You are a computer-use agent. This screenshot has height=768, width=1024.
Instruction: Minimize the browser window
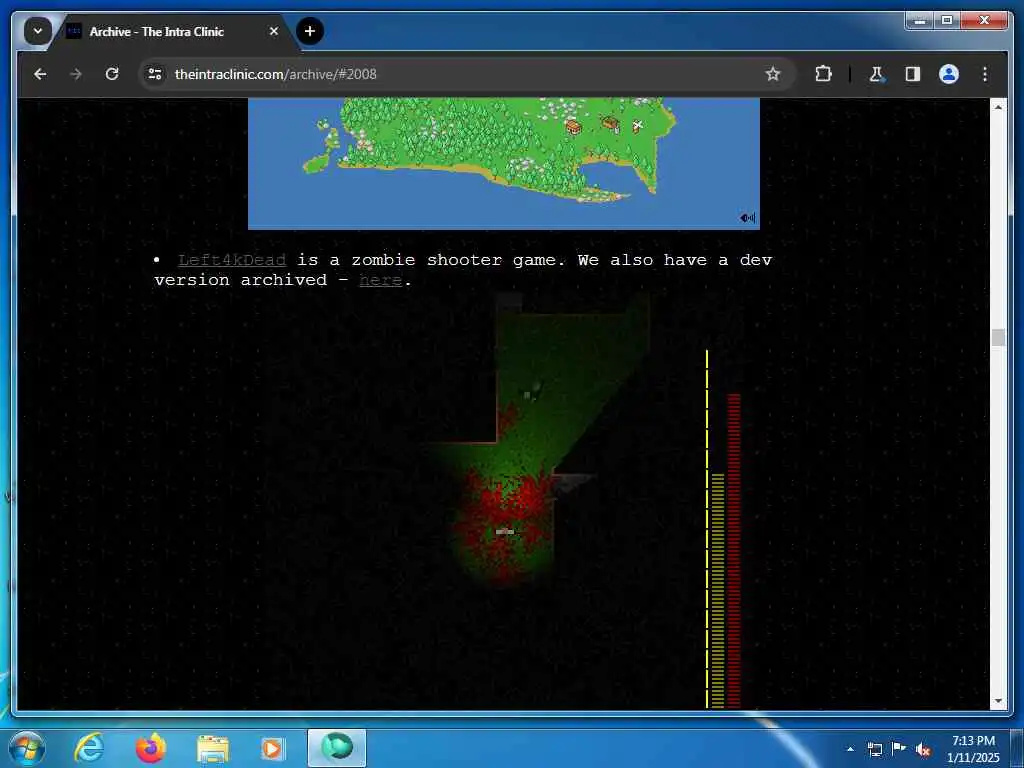coord(920,21)
